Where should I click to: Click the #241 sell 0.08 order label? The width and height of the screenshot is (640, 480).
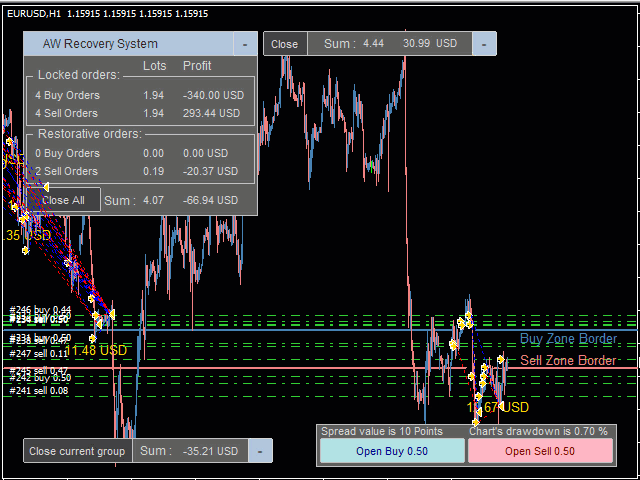click(x=38, y=391)
